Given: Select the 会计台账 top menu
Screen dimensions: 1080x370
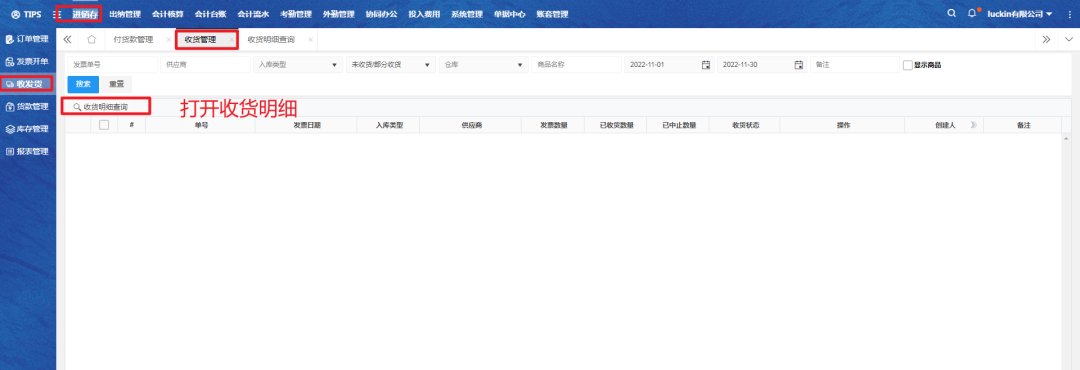Looking at the screenshot, I should 210,14.
